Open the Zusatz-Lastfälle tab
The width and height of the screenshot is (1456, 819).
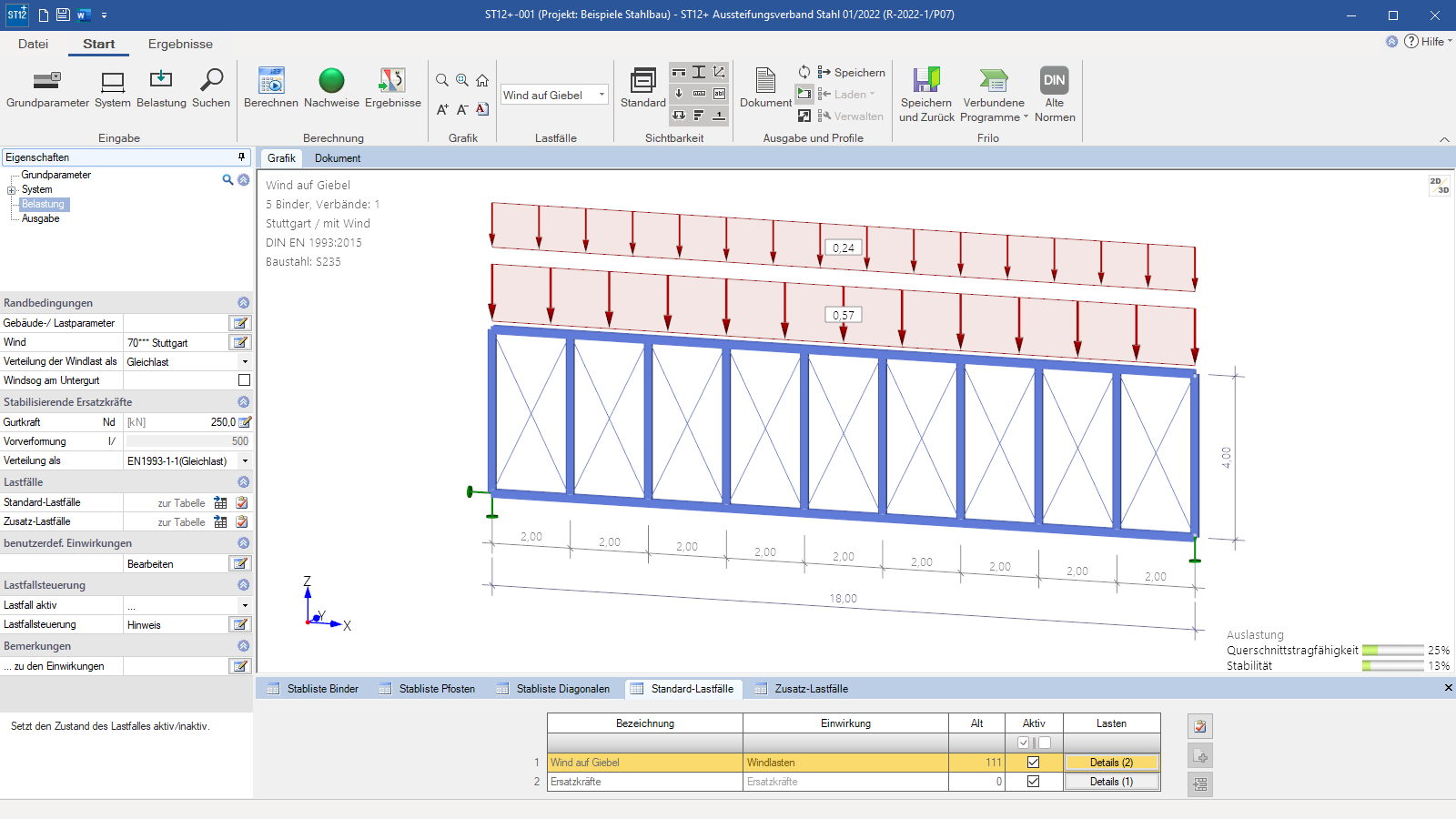[x=802, y=689]
